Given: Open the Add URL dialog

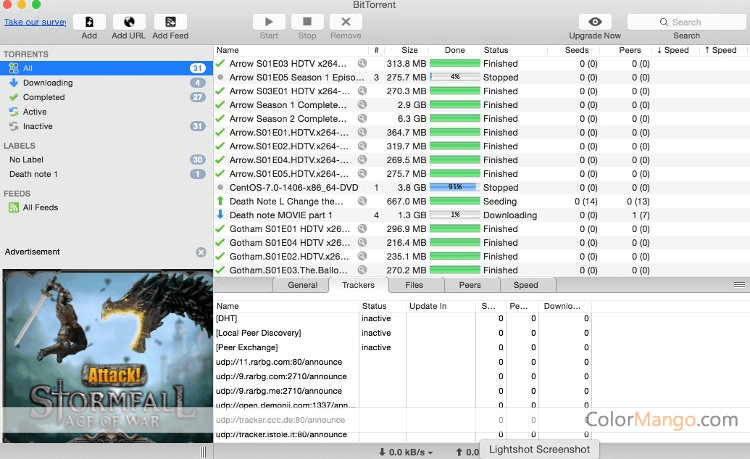Looking at the screenshot, I should pyautogui.click(x=128, y=22).
